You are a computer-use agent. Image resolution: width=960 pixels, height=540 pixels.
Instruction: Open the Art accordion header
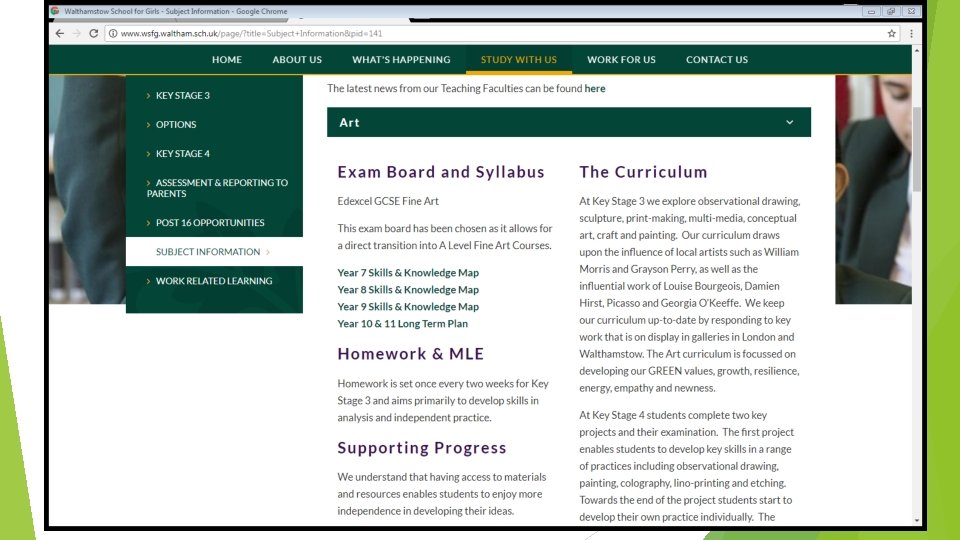click(569, 122)
